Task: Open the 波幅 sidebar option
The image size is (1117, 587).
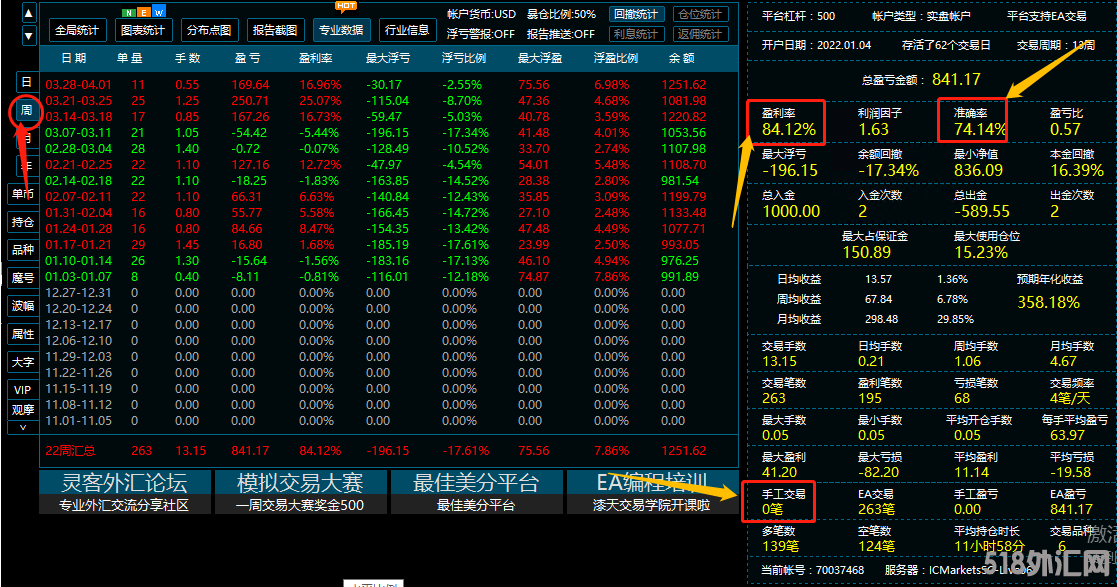Action: tap(23, 306)
